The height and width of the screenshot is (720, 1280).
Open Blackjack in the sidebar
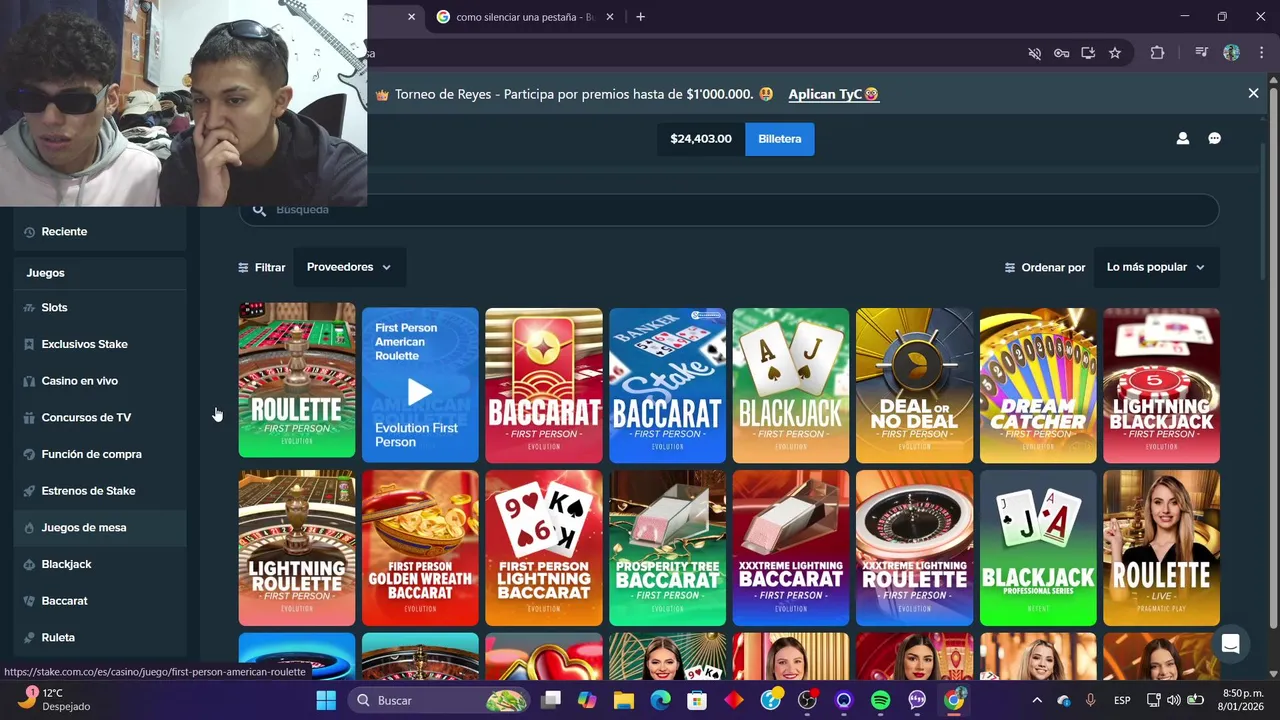(100, 564)
